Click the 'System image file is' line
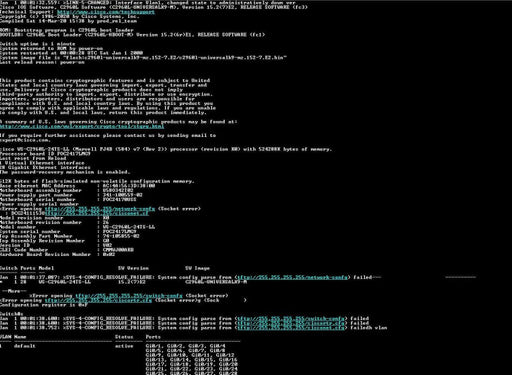Screen dimensions: 512x375 tap(143, 57)
